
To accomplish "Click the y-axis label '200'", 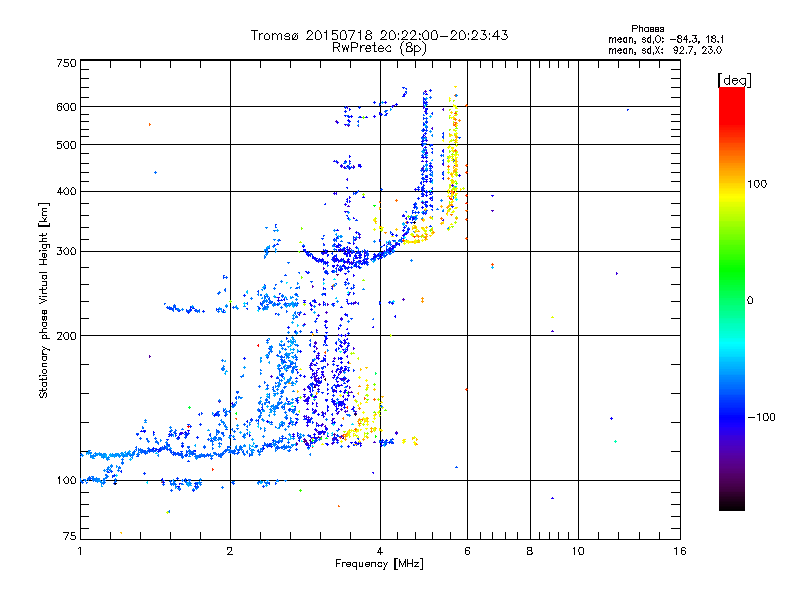I will tap(66, 336).
